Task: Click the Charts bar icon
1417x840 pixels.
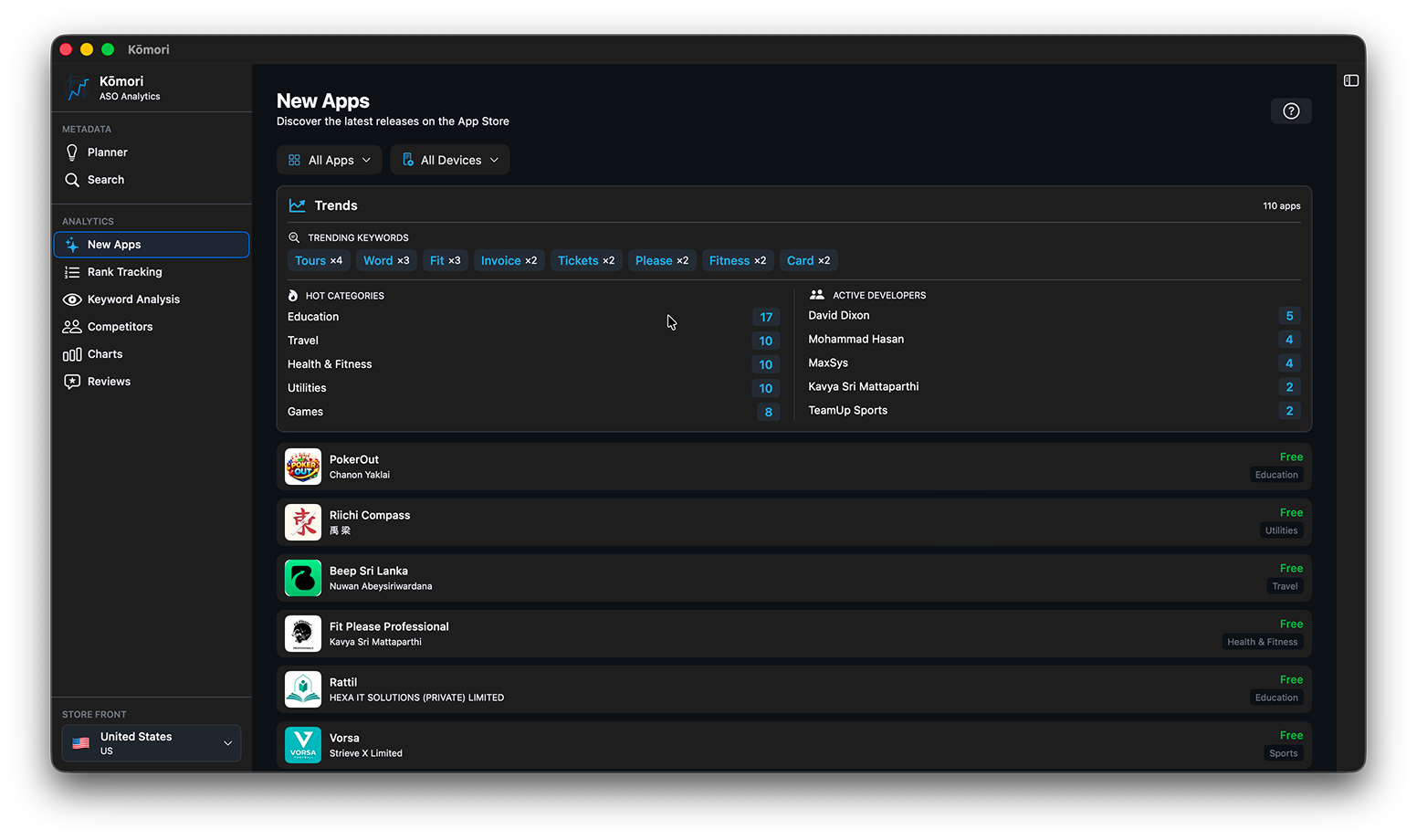Action: (72, 354)
